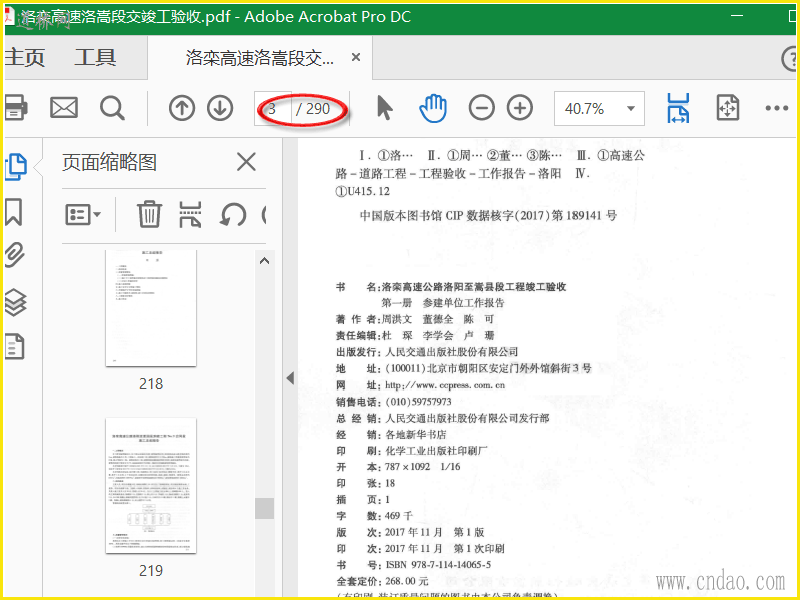Fit one full page icon
Screen dimensions: 800x600
[x=728, y=108]
